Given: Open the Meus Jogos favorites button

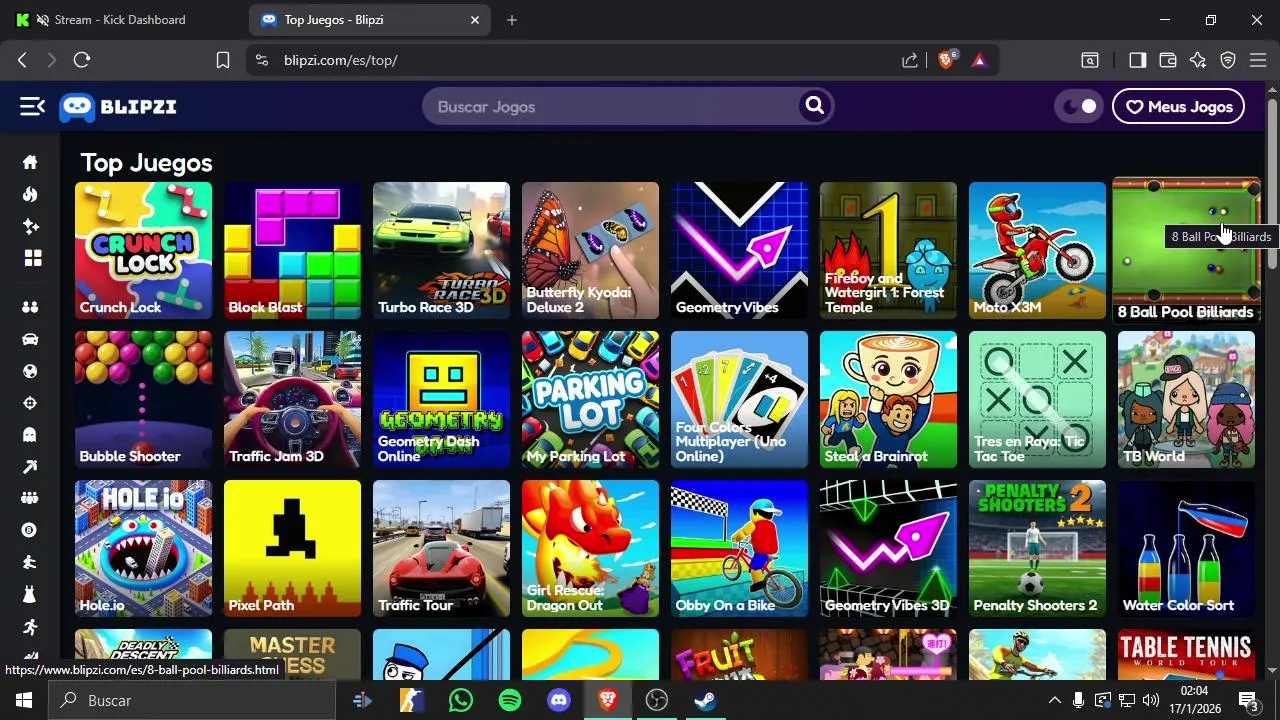Looking at the screenshot, I should pos(1178,106).
